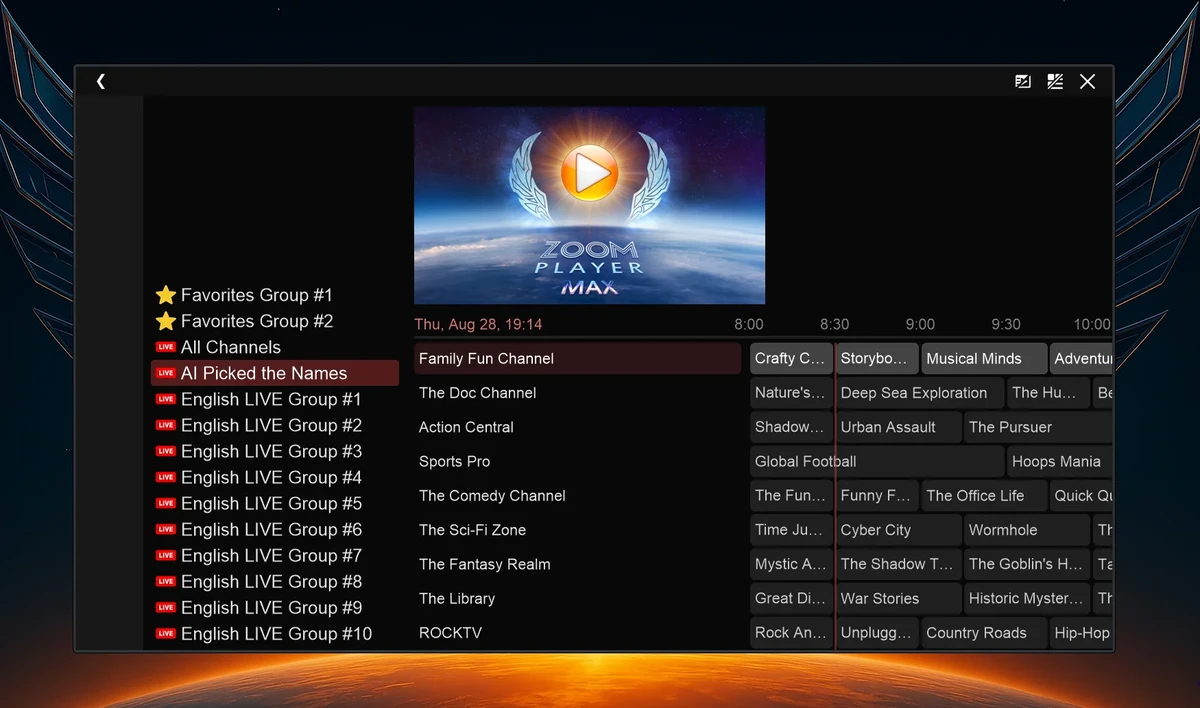Select The Shadow T… program
Screen dimensions: 1200x708
(x=898, y=564)
